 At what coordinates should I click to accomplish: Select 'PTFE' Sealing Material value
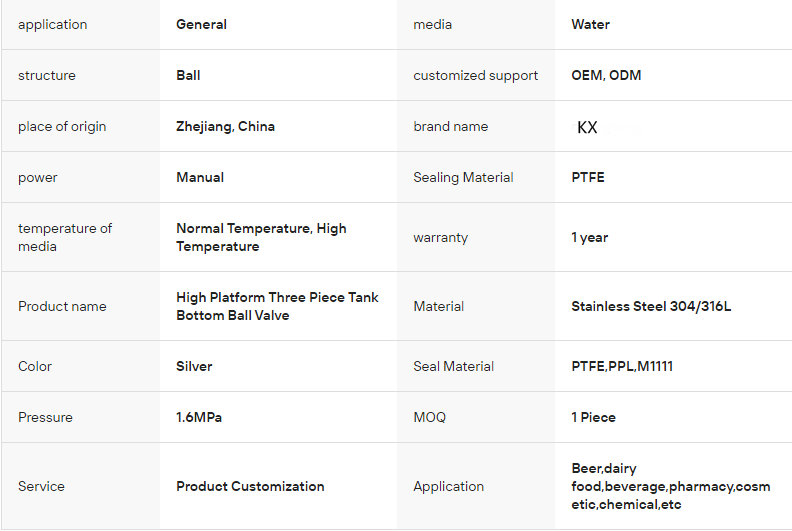588,177
